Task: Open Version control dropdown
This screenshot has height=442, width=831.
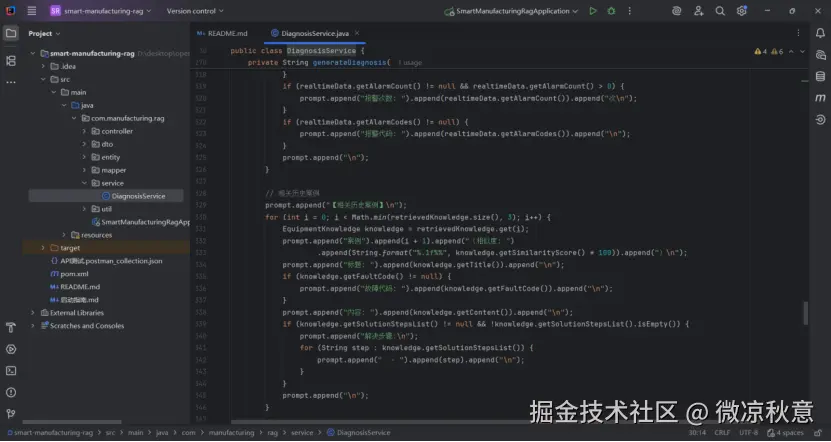Action: 195,11
